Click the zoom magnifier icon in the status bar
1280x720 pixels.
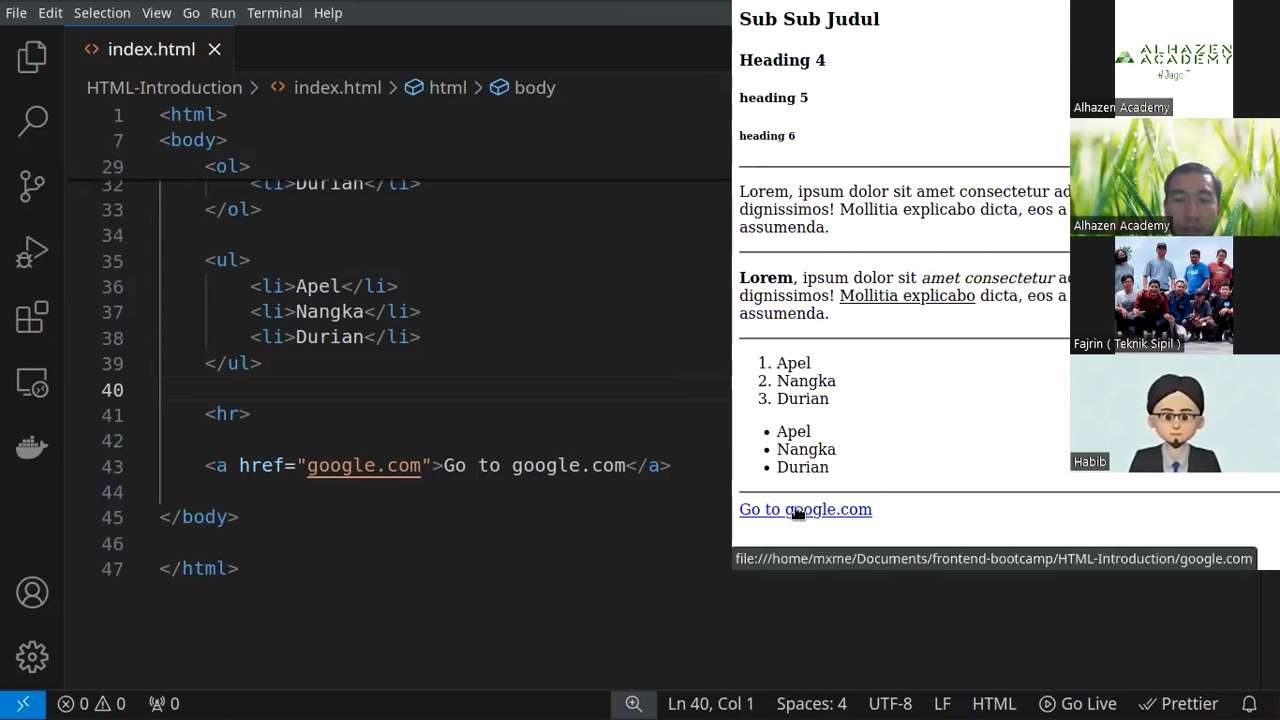[633, 704]
